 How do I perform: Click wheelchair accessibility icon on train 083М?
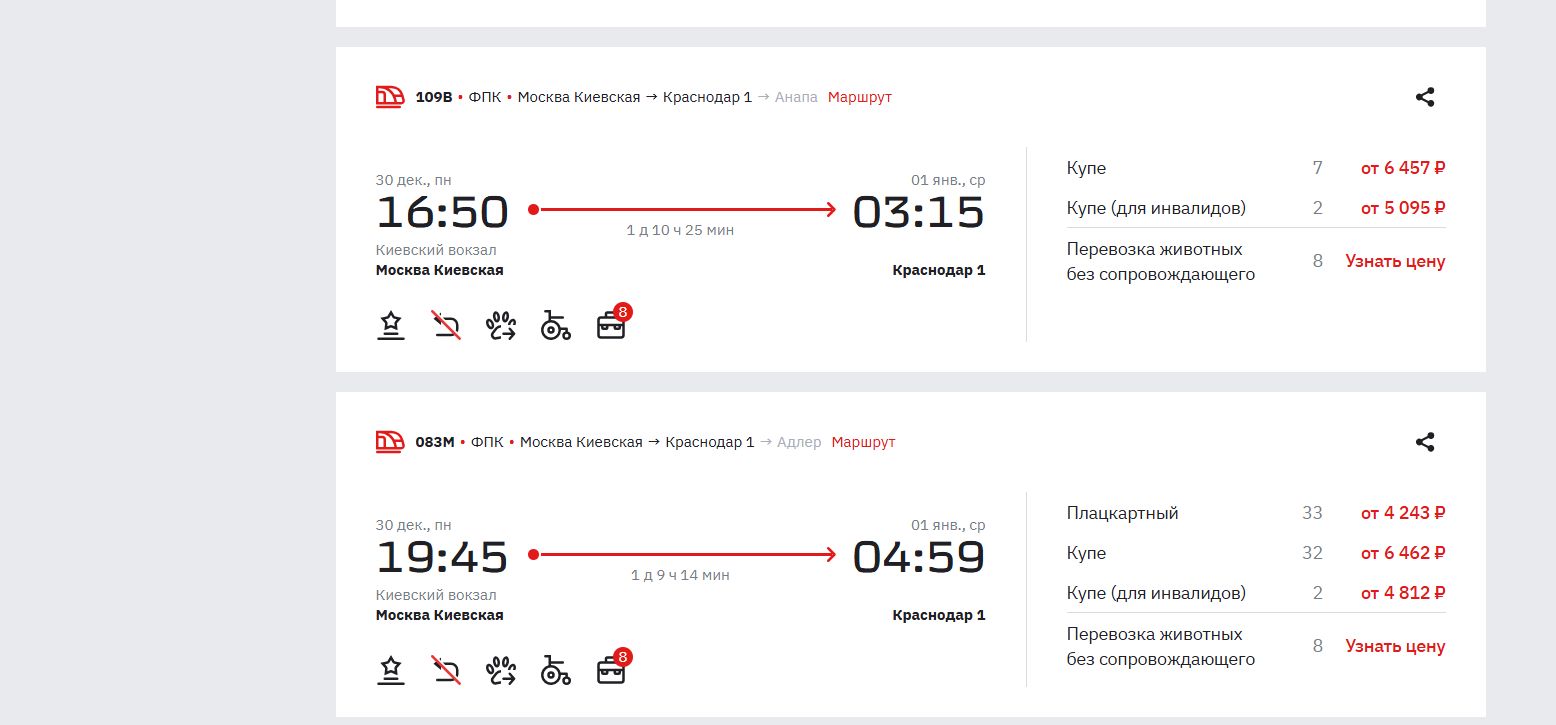(x=555, y=671)
